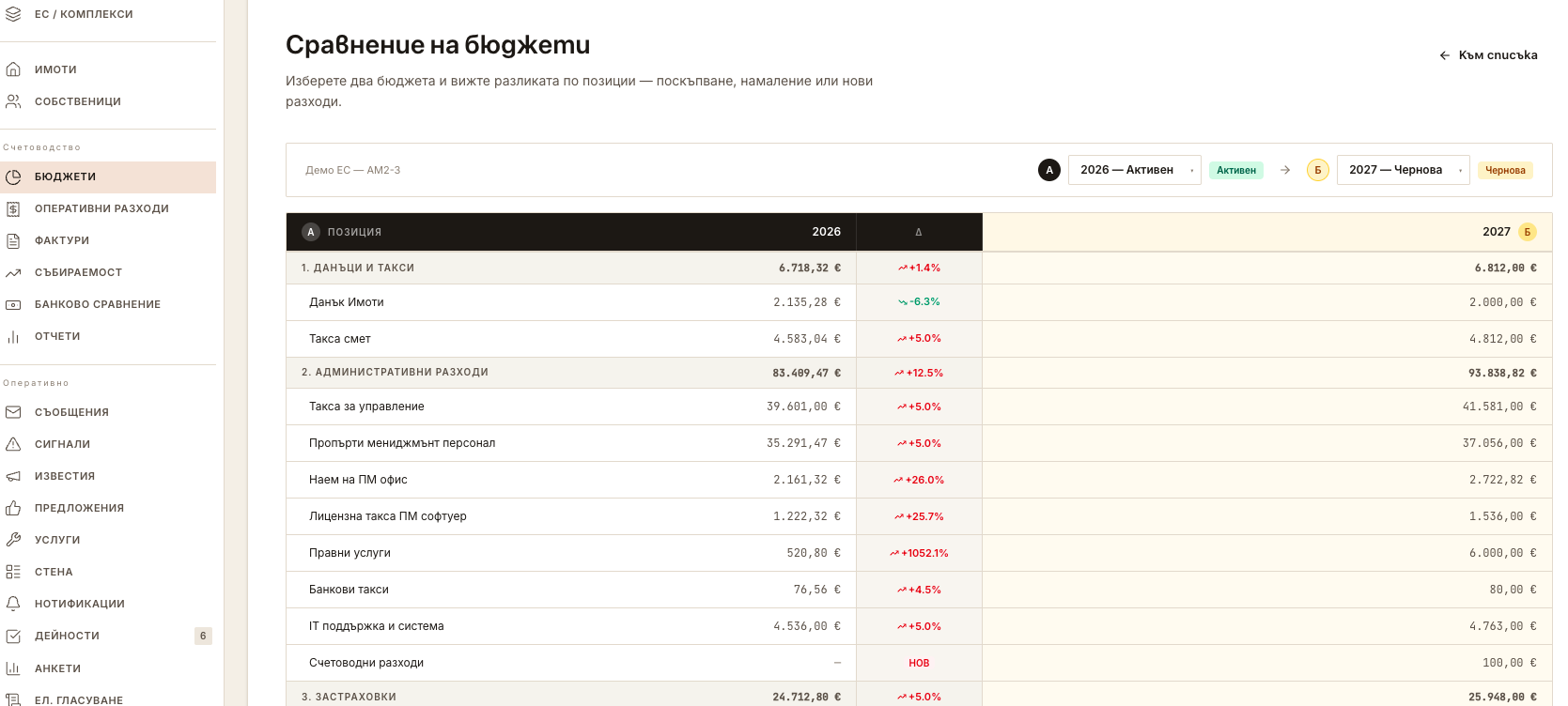Click the wrench icon for УСЛУГИ

[13, 540]
